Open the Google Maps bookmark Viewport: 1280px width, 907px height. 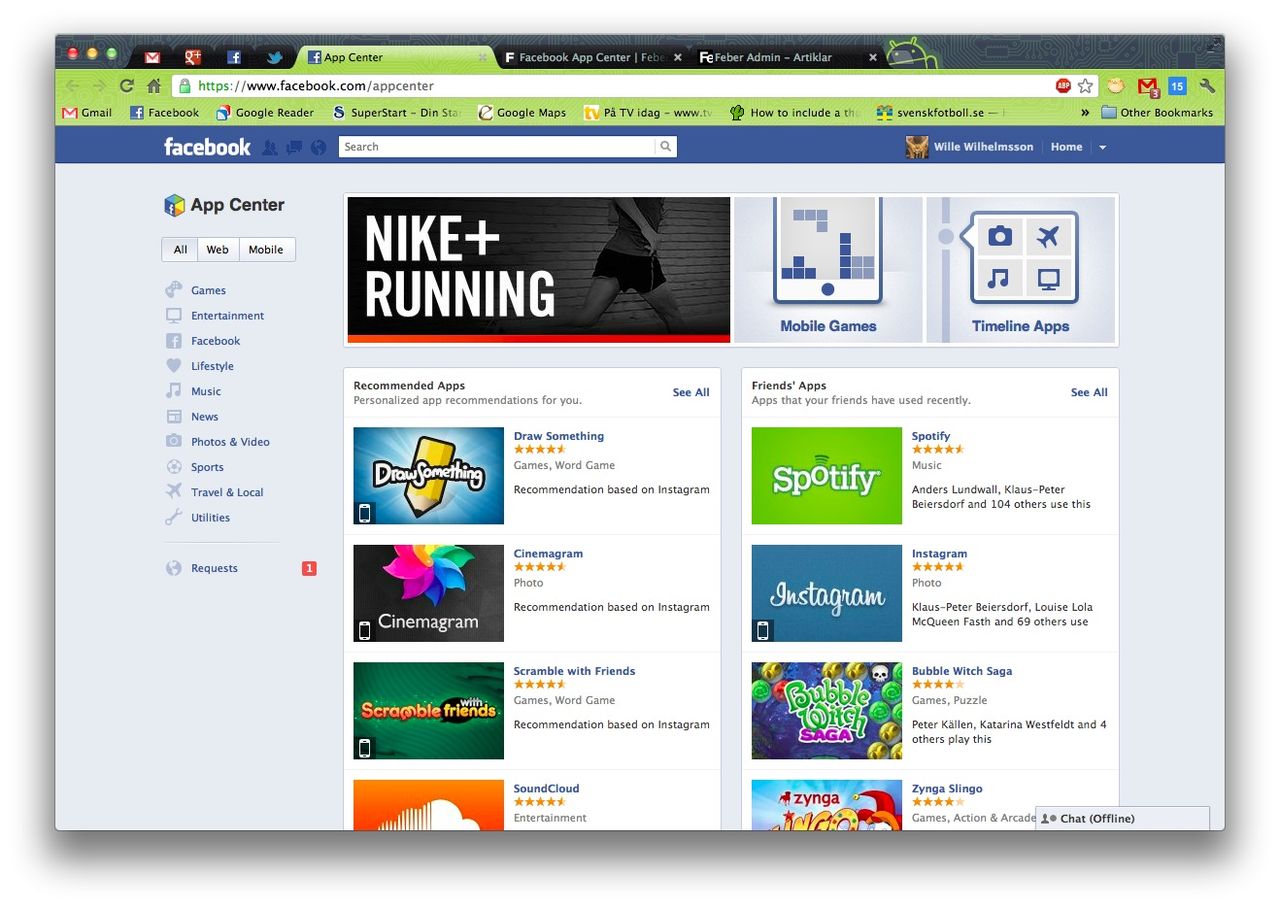point(522,113)
